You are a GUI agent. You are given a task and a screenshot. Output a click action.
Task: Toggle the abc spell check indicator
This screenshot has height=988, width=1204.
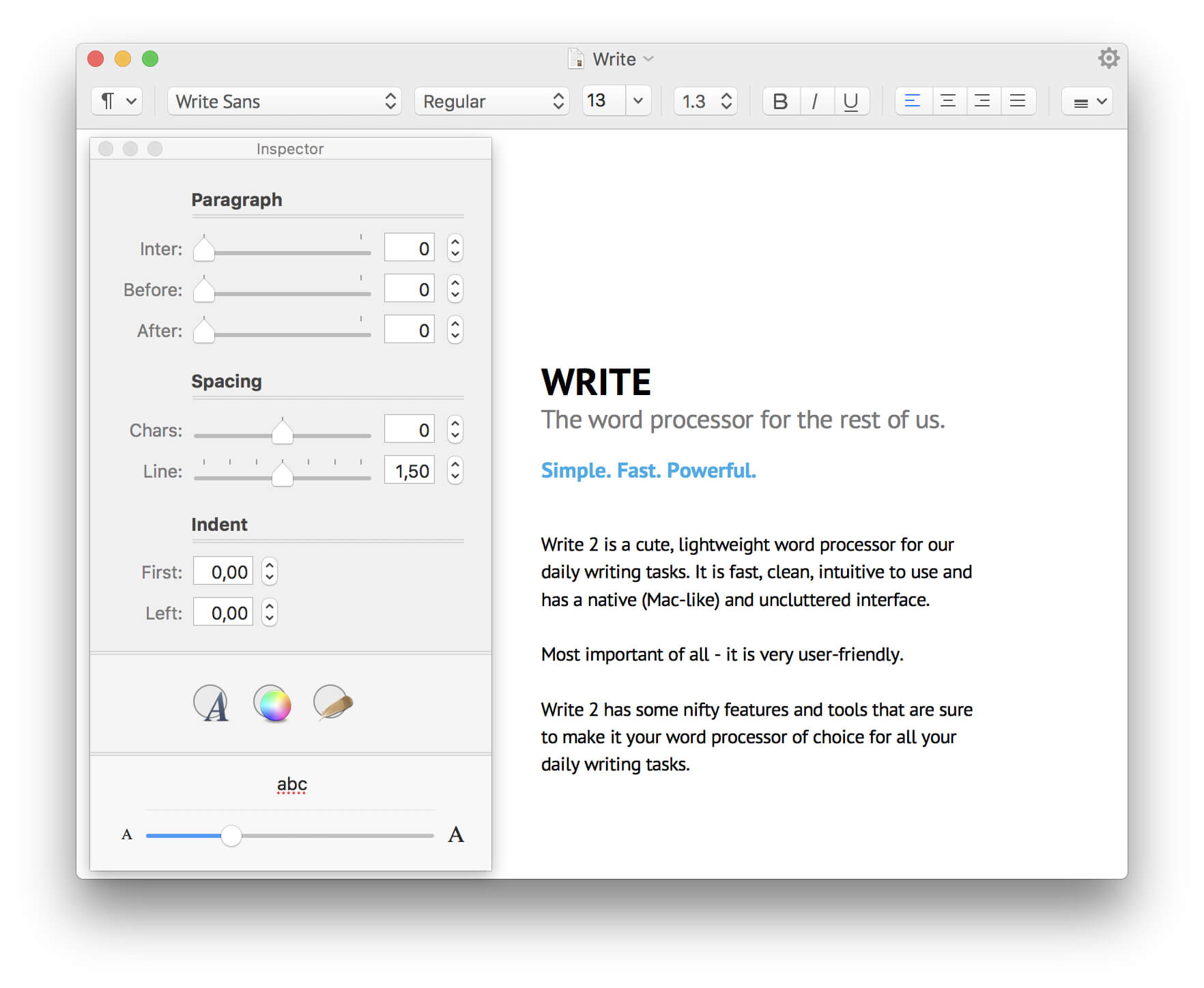pyautogui.click(x=291, y=785)
